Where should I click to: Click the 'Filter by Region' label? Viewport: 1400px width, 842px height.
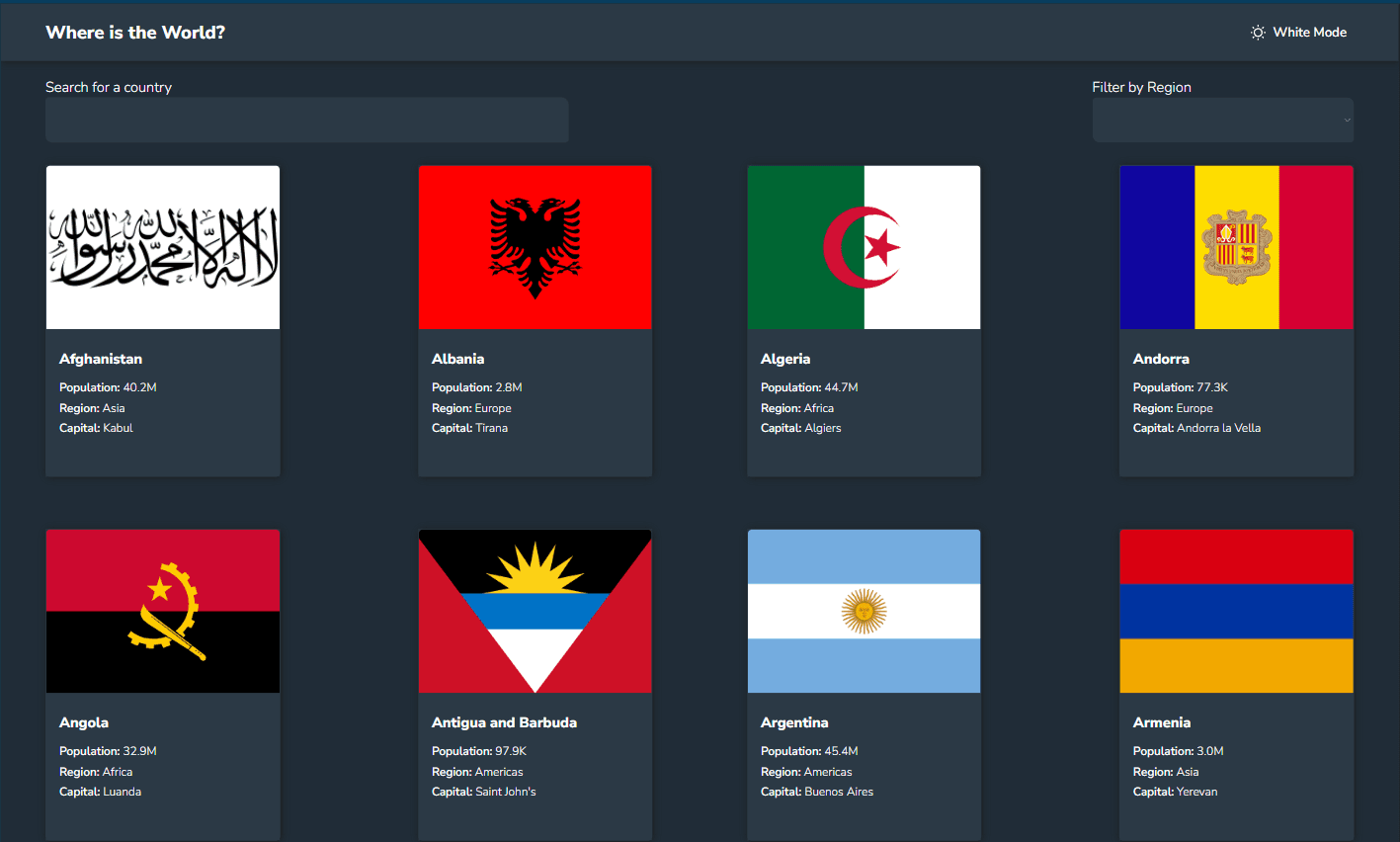pos(1141,87)
